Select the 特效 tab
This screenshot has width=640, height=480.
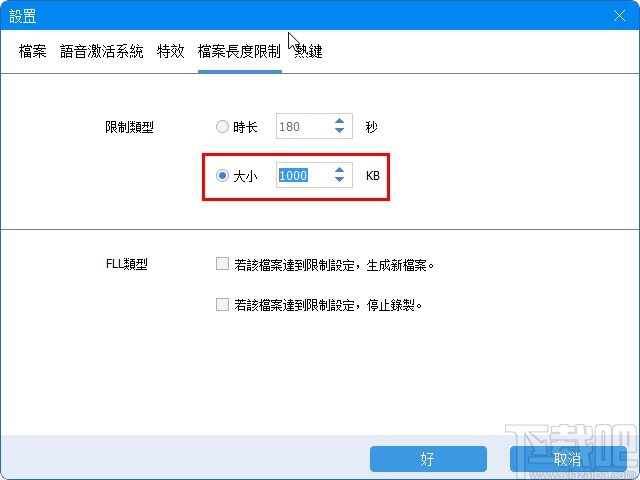click(171, 51)
